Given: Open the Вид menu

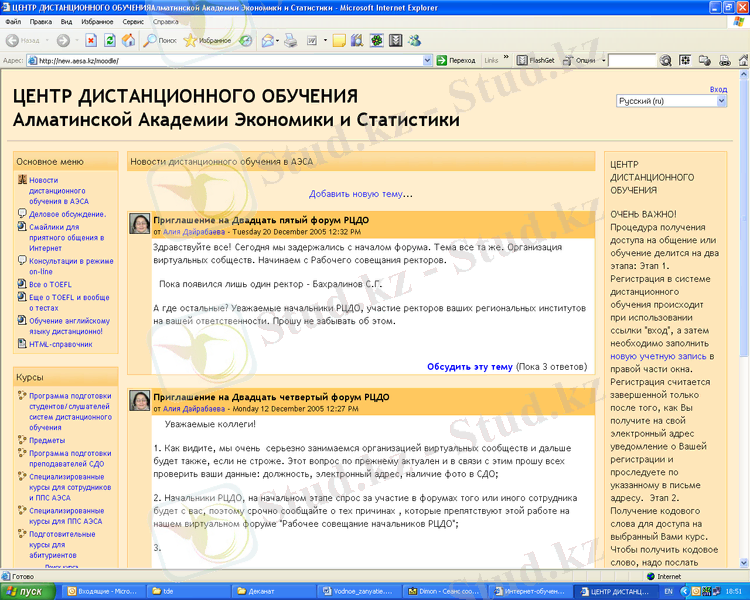Looking at the screenshot, I should tap(66, 22).
